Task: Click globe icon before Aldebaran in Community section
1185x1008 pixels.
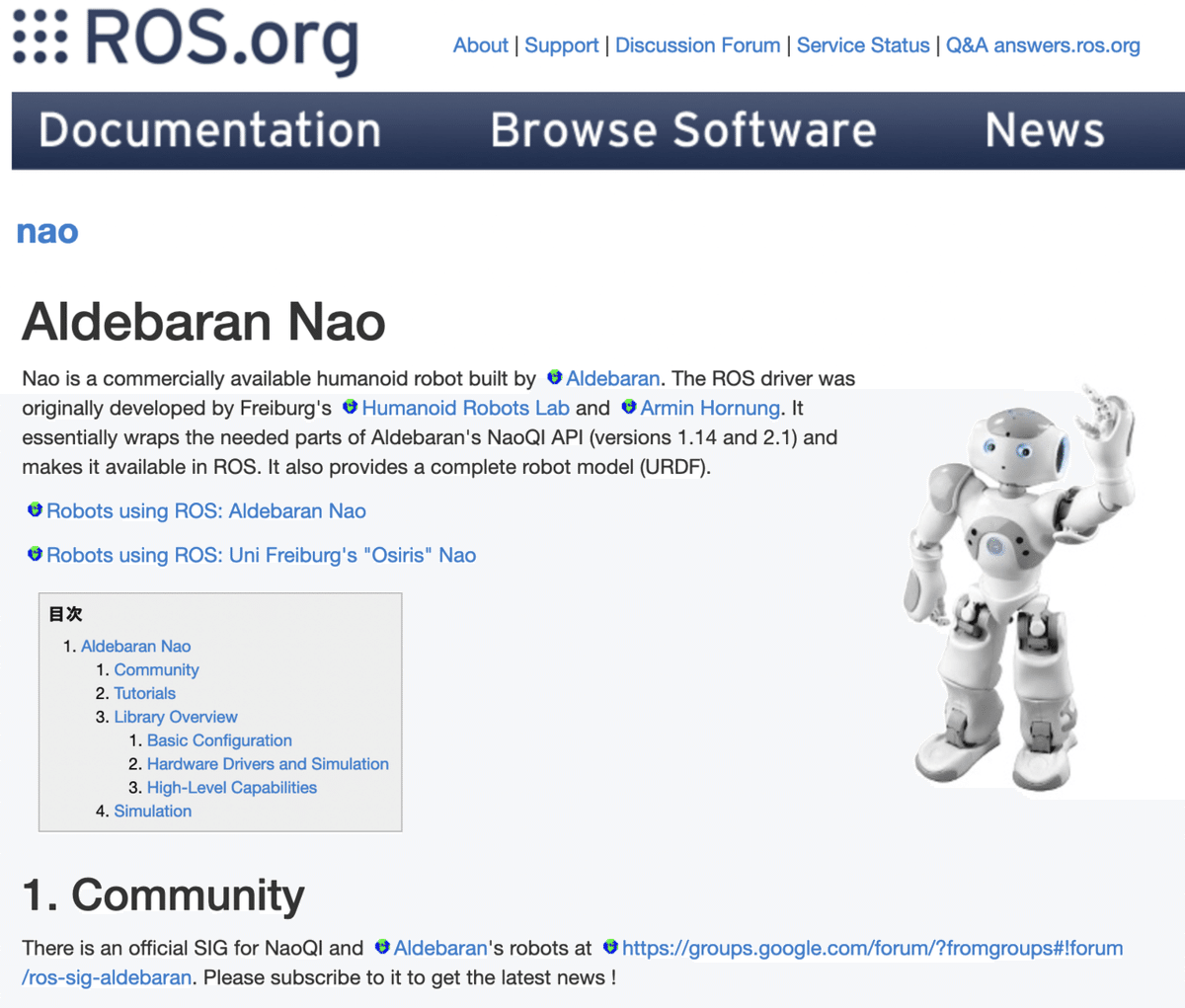Action: click(382, 947)
